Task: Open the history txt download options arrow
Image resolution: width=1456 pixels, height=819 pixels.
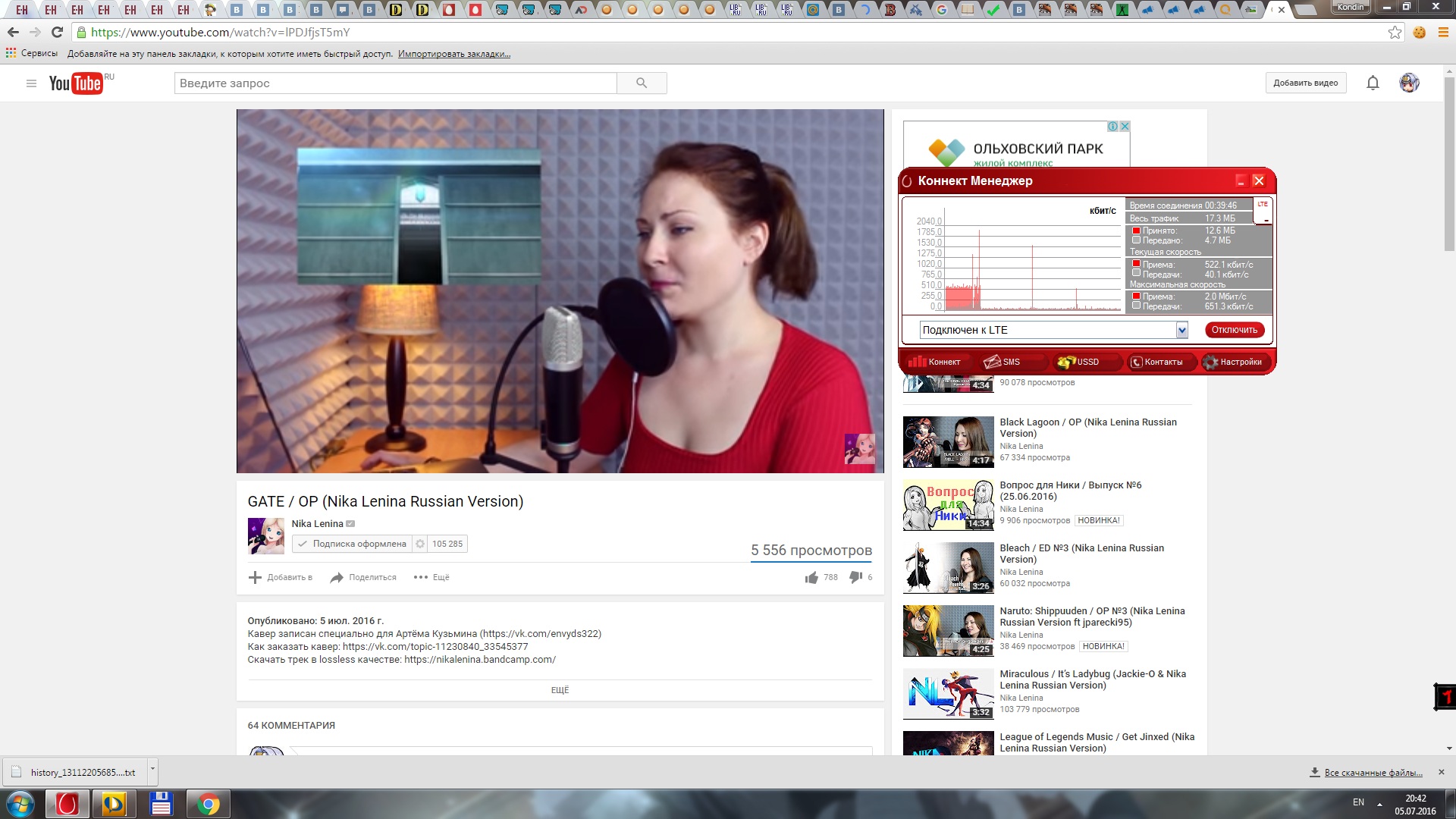Action: coord(152,770)
